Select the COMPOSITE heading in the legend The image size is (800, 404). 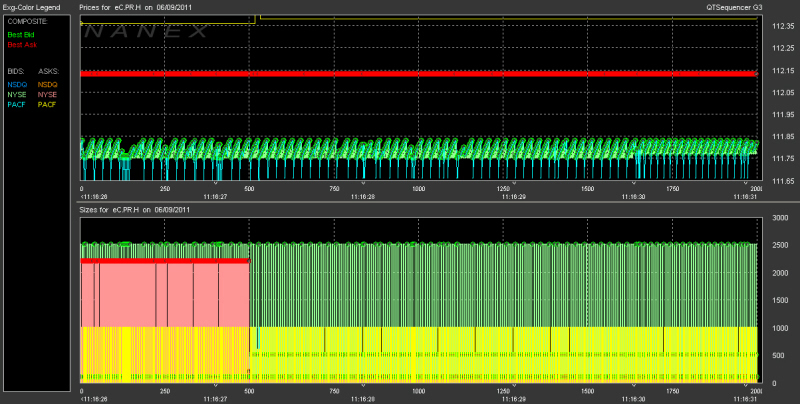(x=27, y=21)
